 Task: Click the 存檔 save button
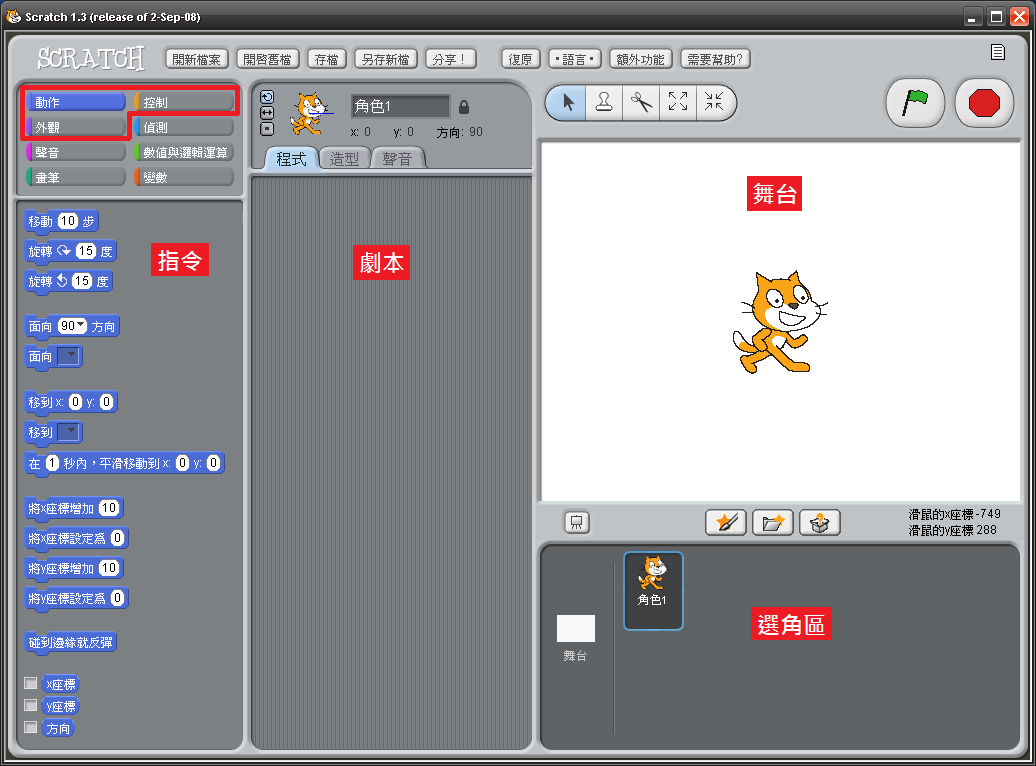click(x=326, y=59)
